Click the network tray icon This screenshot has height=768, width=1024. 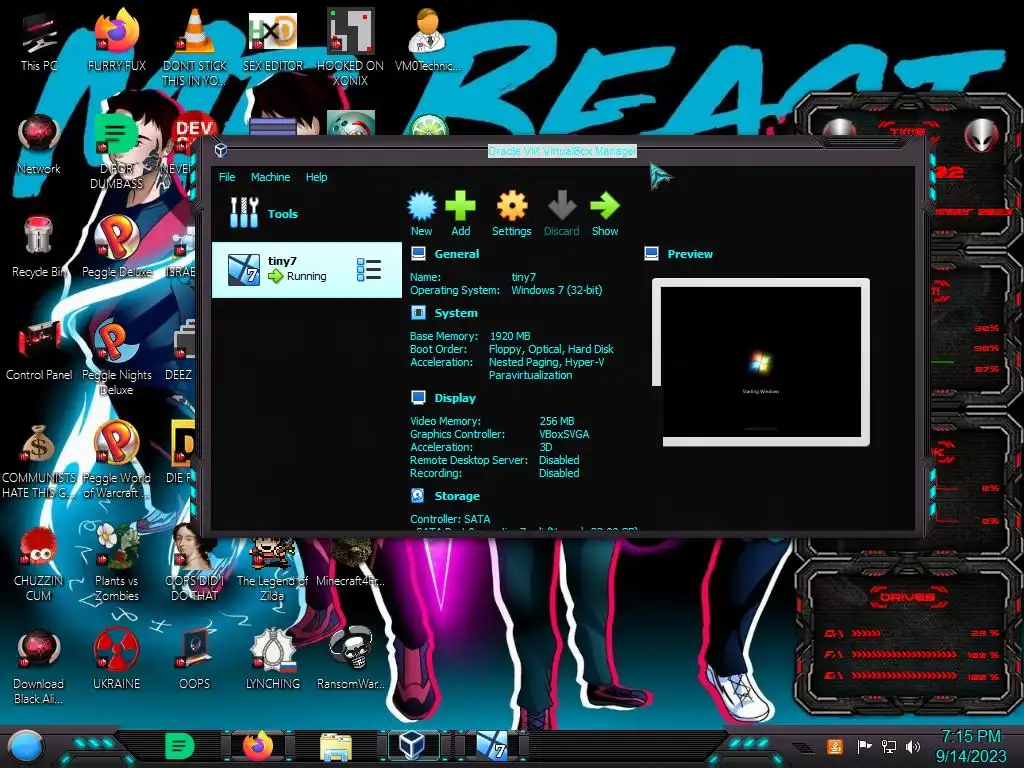[x=889, y=746]
